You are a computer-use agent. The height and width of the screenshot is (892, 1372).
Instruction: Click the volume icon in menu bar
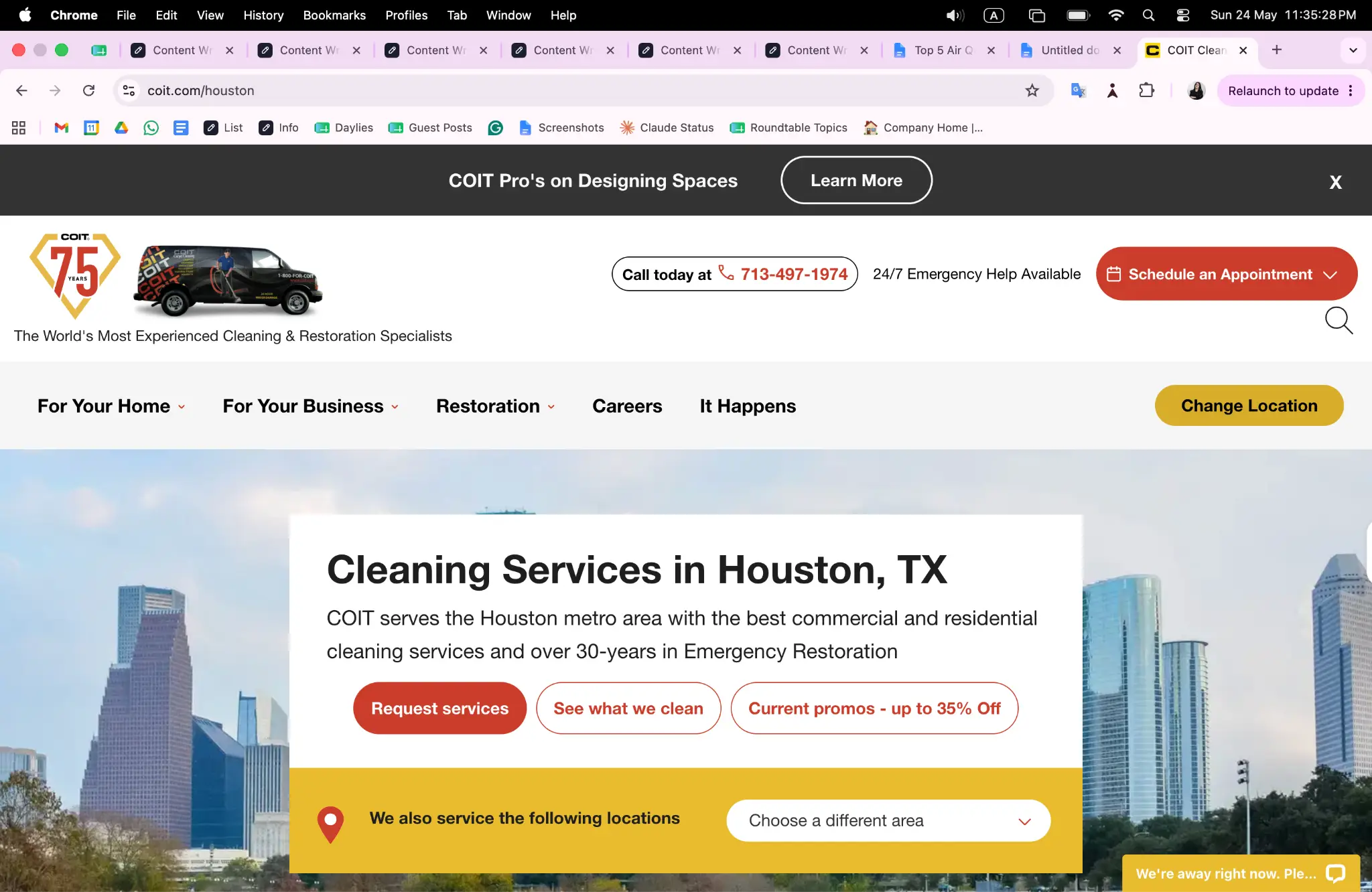(x=955, y=15)
